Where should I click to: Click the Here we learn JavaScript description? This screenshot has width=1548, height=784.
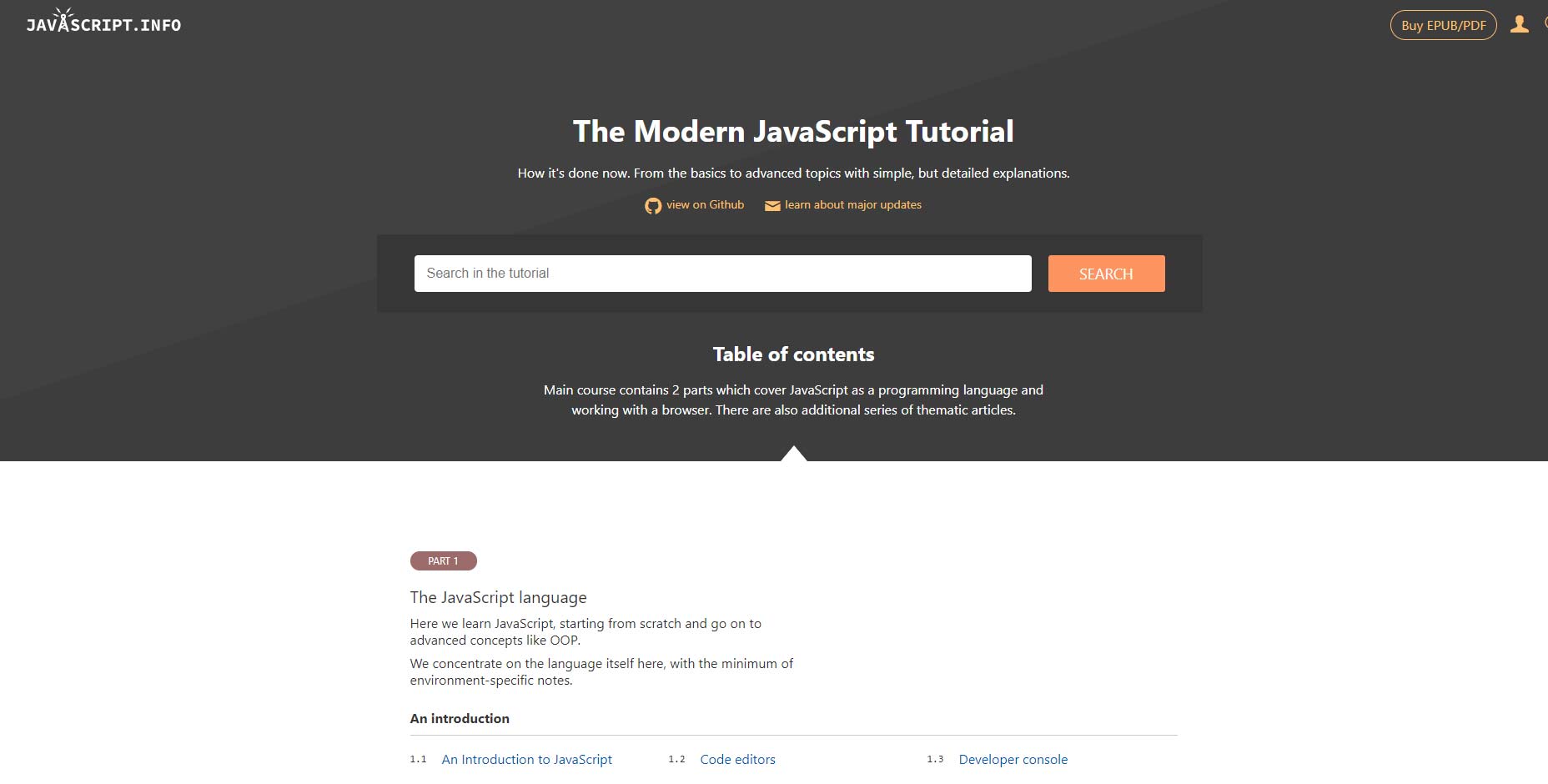(586, 631)
